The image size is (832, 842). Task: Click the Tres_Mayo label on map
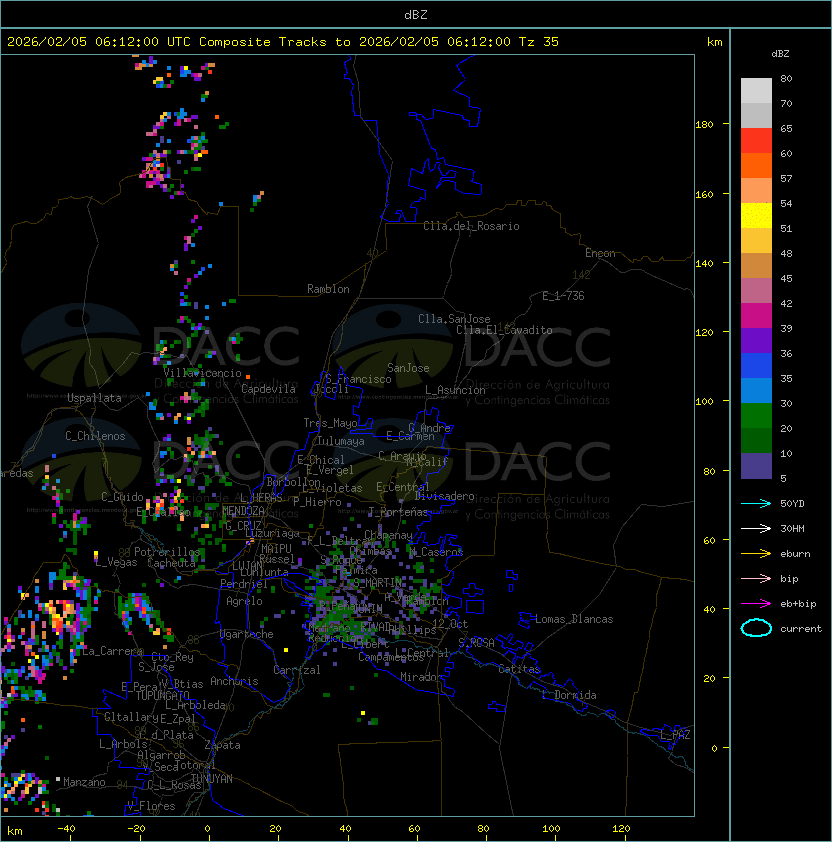pyautogui.click(x=330, y=423)
